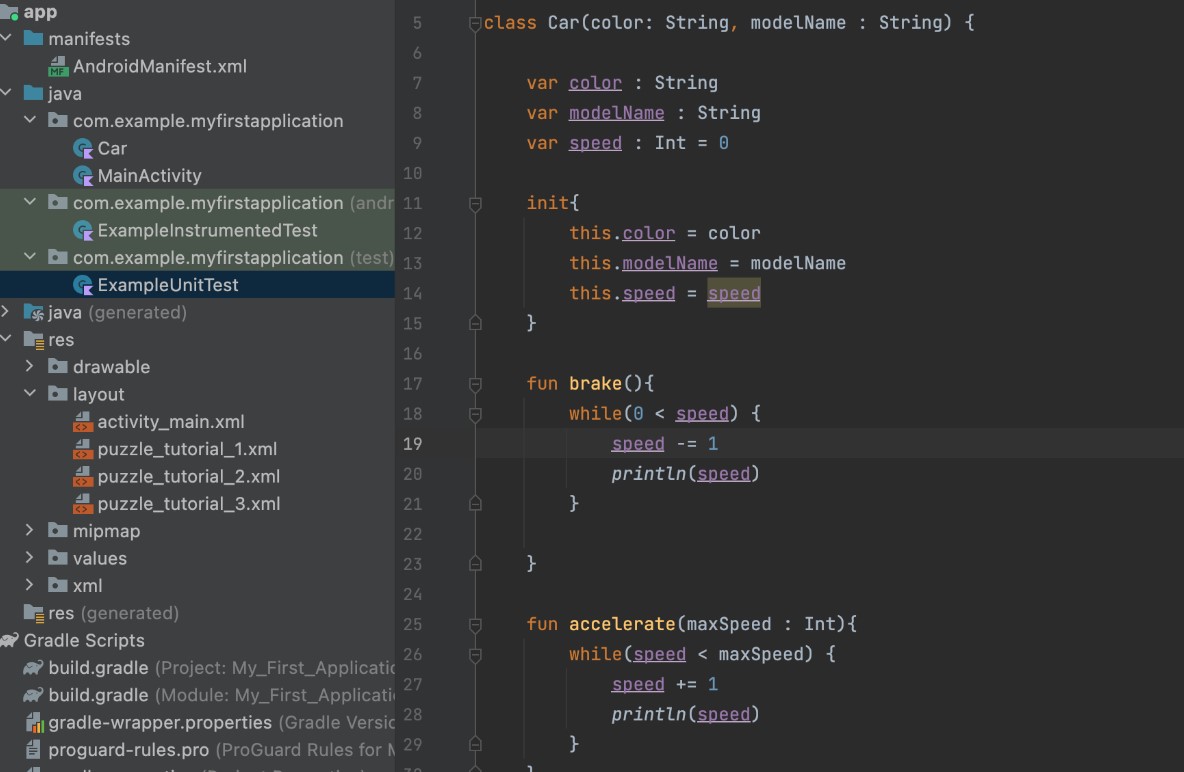Collapse the manifests folder chevron
The width and height of the screenshot is (1184, 772).
click(7, 38)
